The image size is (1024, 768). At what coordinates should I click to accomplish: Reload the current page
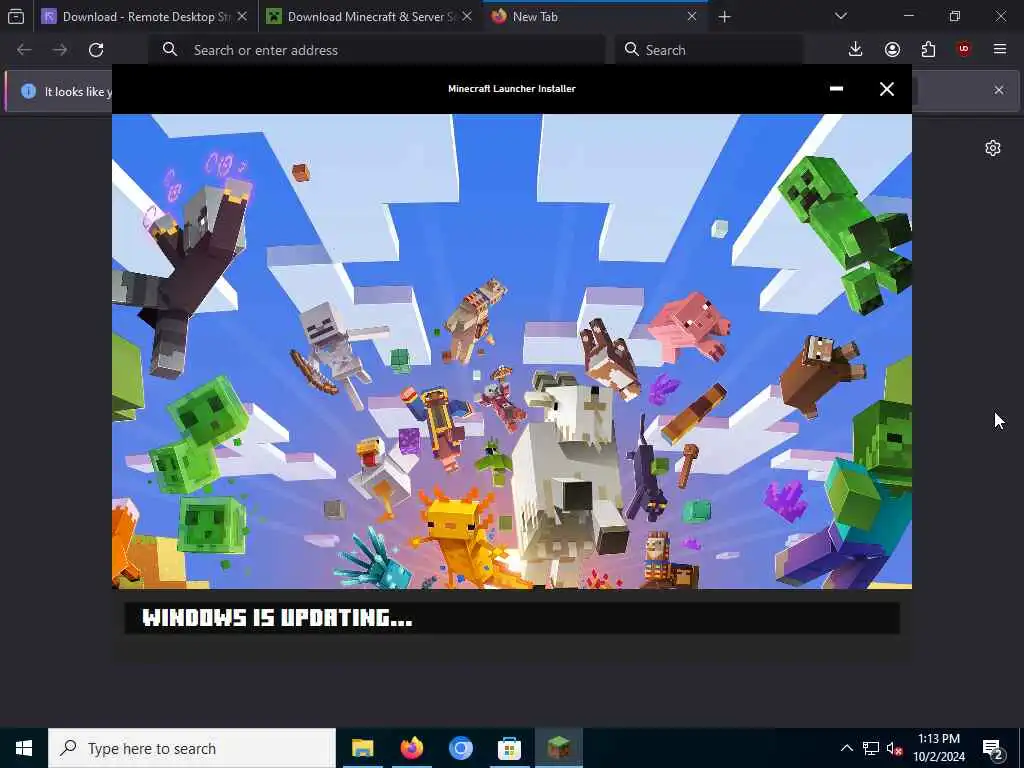tap(96, 50)
